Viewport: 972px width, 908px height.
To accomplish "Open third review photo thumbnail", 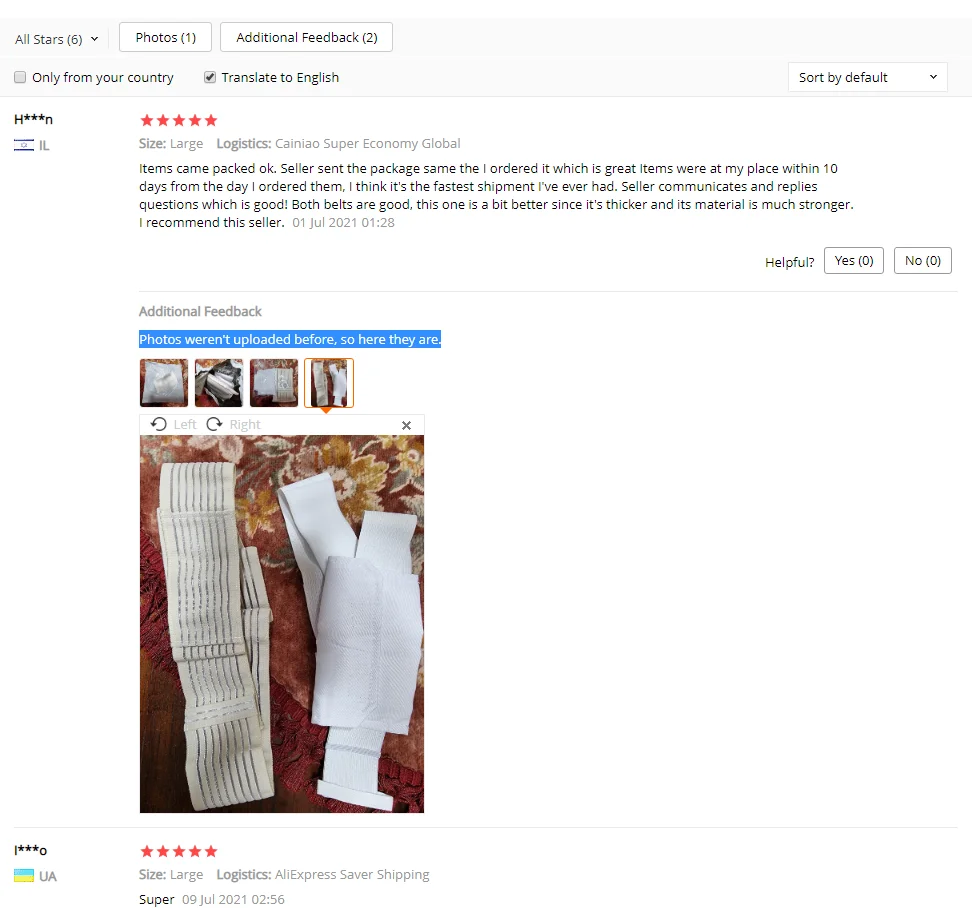I will coord(274,383).
